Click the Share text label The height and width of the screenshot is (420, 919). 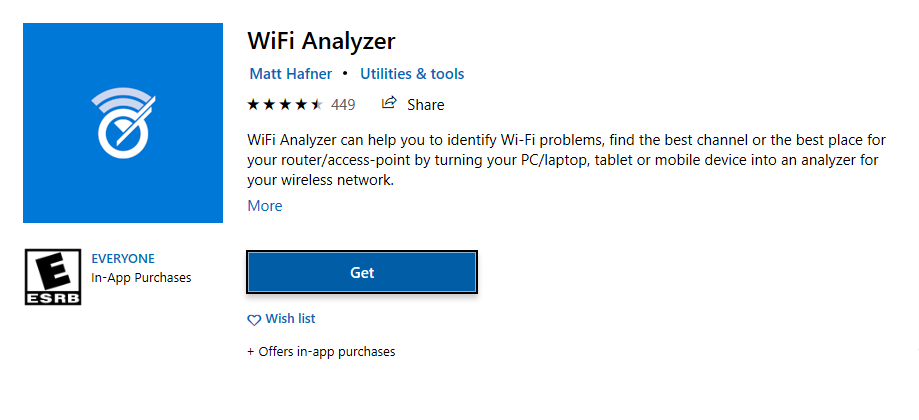426,105
